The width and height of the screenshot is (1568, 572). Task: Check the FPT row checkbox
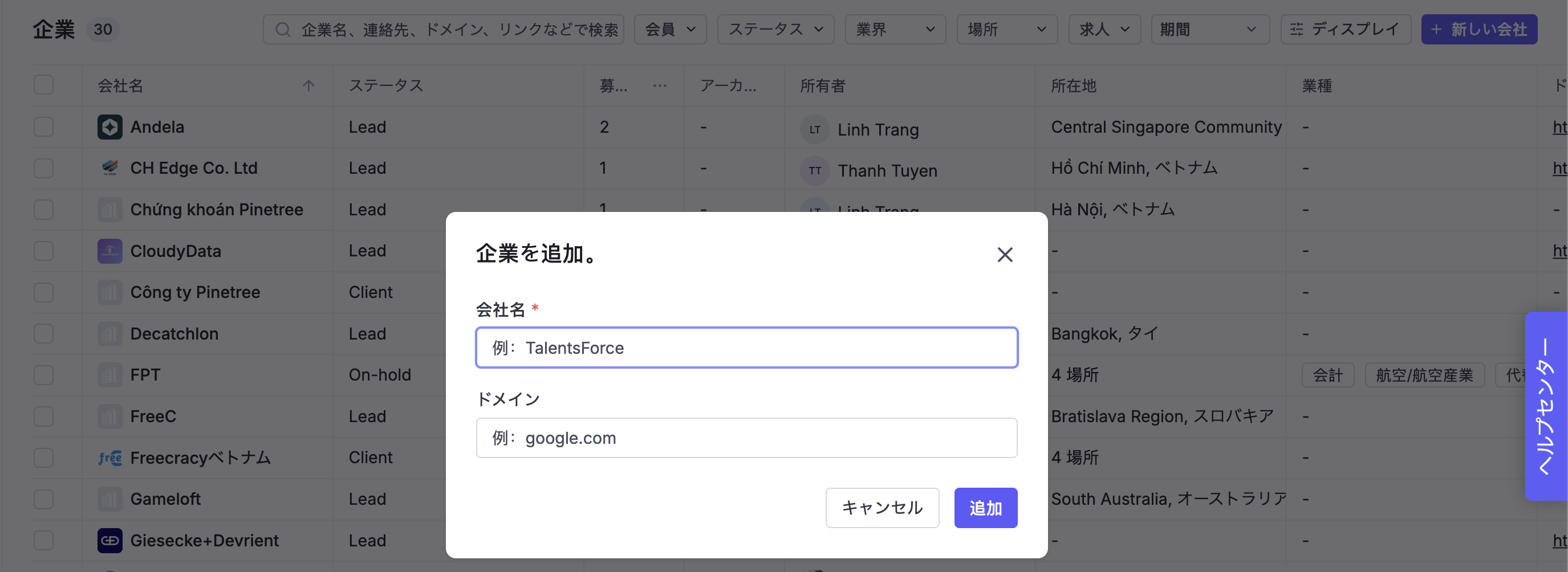point(44,375)
